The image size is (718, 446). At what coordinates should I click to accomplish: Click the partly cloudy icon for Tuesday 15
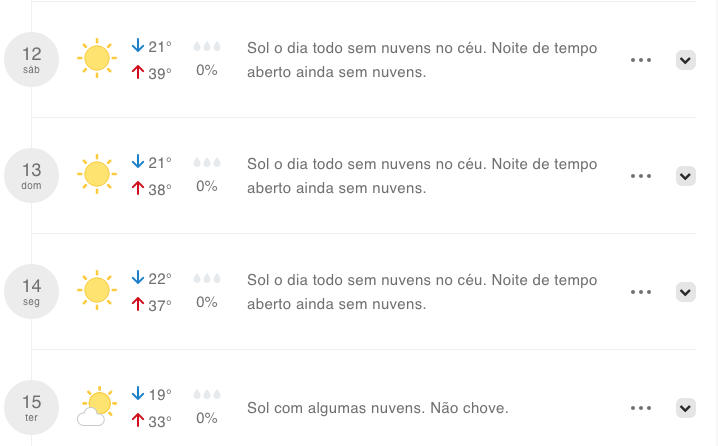[95, 407]
